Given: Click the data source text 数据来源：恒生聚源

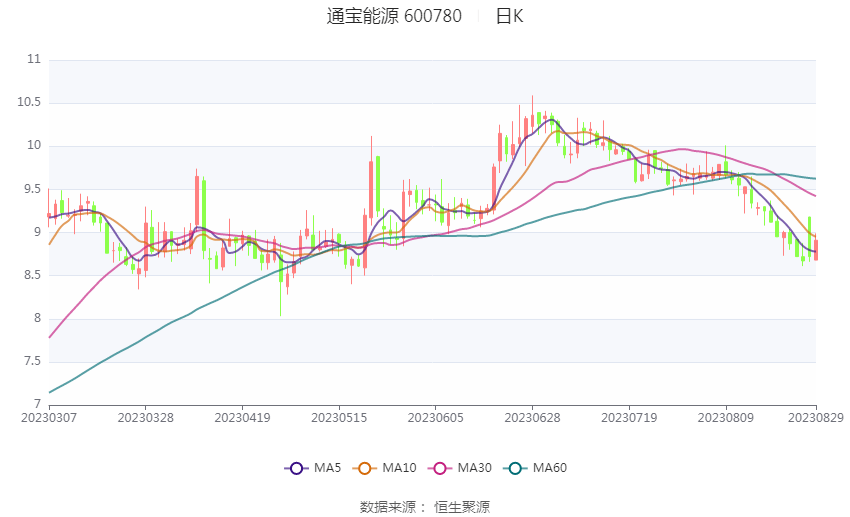Looking at the screenshot, I should pyautogui.click(x=425, y=507).
